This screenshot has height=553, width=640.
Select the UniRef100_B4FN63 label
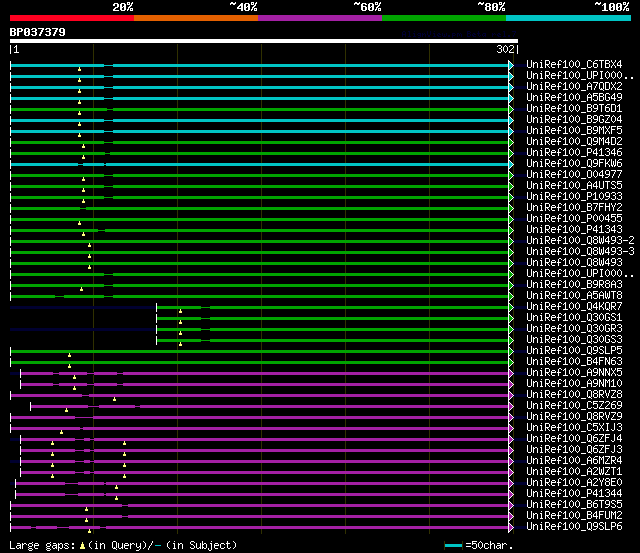point(574,362)
